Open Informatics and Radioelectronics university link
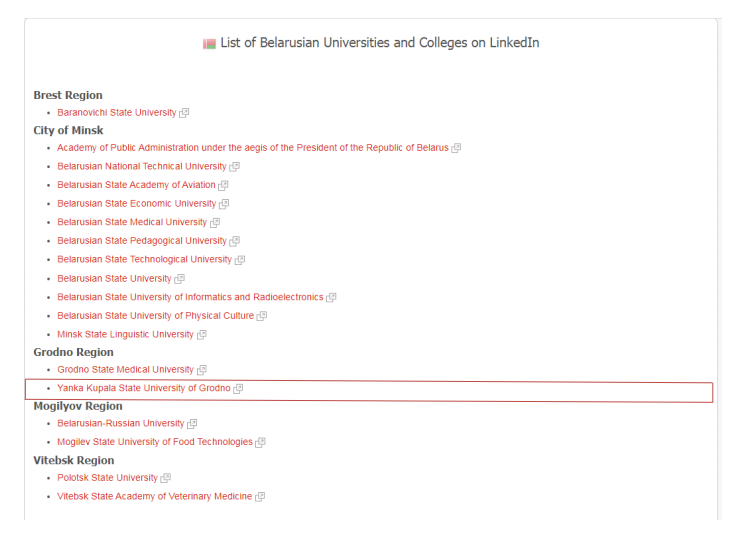This screenshot has width=739, height=543. coord(190,297)
